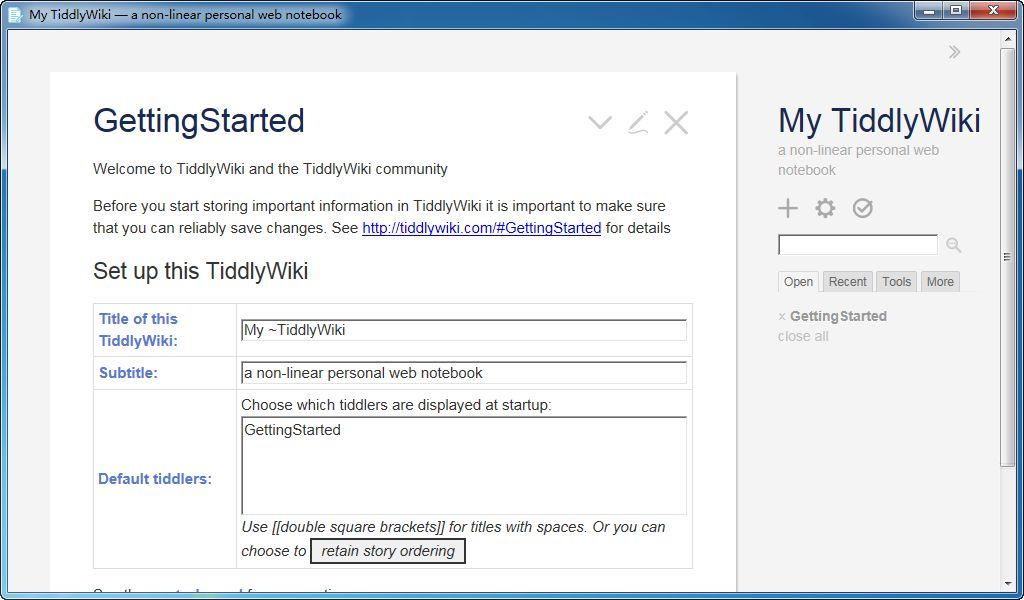This screenshot has height=600, width=1024.
Task: Click the scrollbar up arrow
Action: click(1006, 40)
